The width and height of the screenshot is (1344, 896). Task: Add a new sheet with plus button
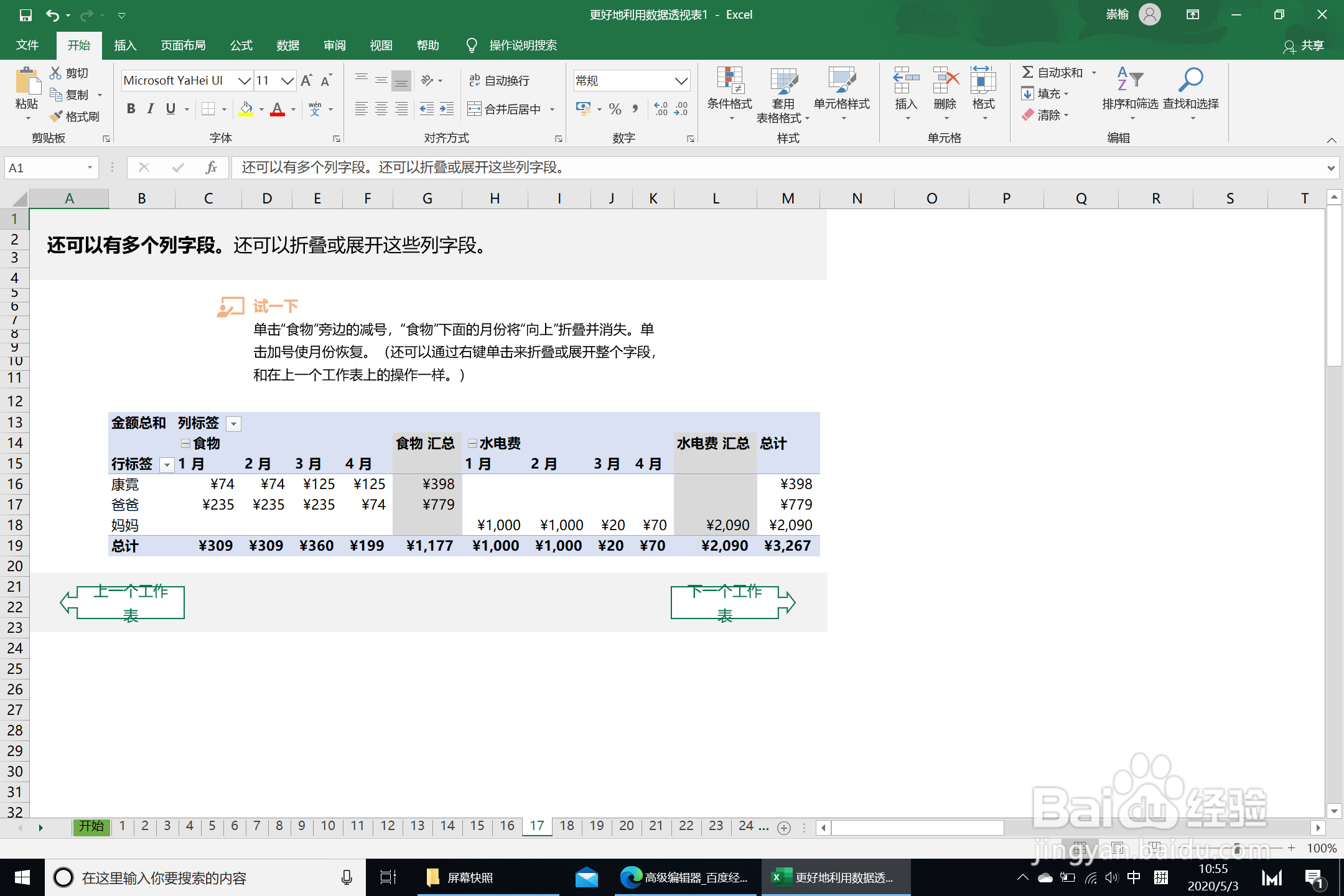coord(784,828)
